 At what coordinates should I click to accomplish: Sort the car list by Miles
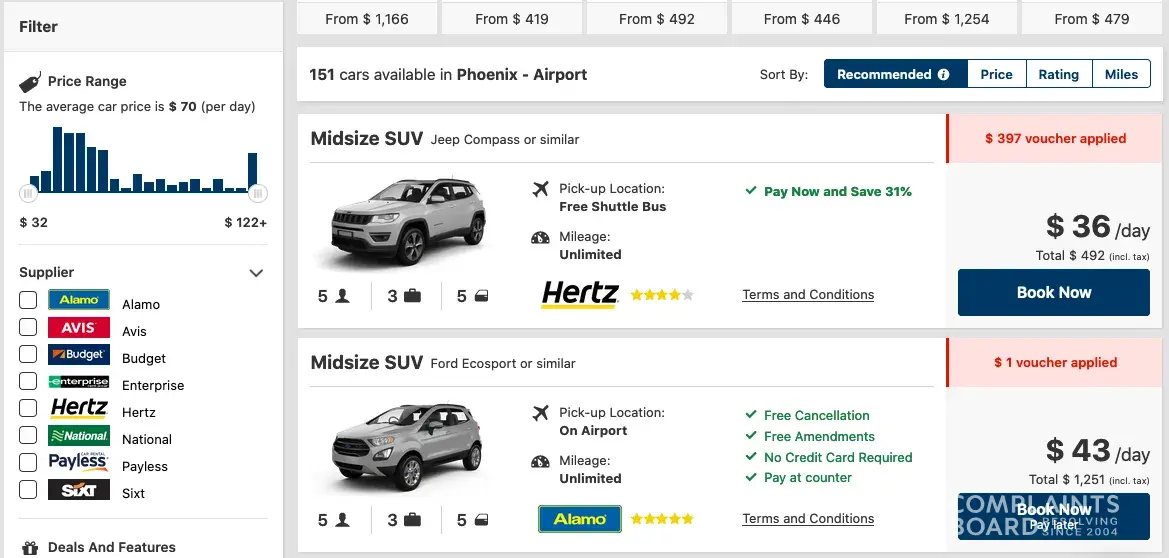click(1121, 75)
